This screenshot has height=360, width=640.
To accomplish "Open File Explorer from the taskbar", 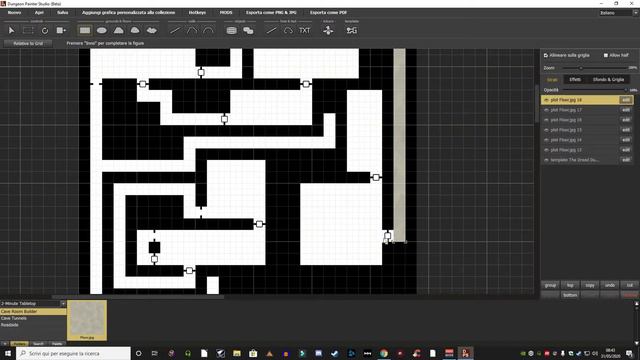I will [237, 353].
